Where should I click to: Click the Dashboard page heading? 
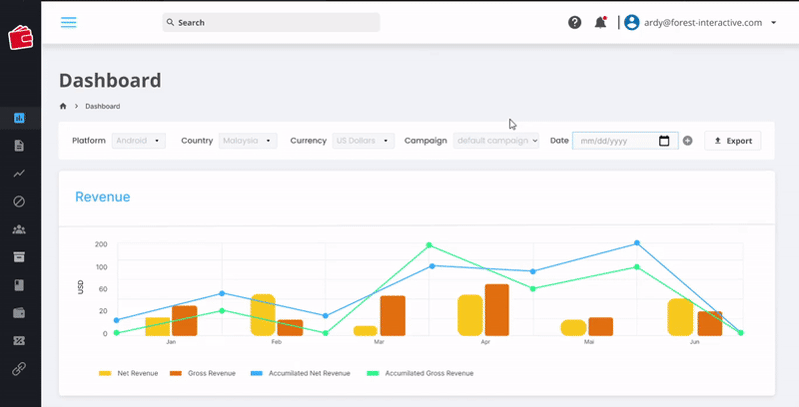110,80
